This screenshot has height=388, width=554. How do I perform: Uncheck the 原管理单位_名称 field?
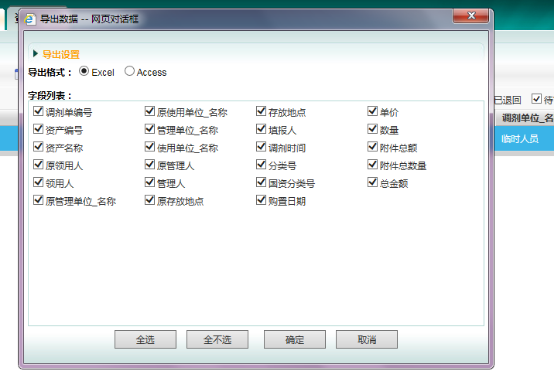tap(38, 200)
